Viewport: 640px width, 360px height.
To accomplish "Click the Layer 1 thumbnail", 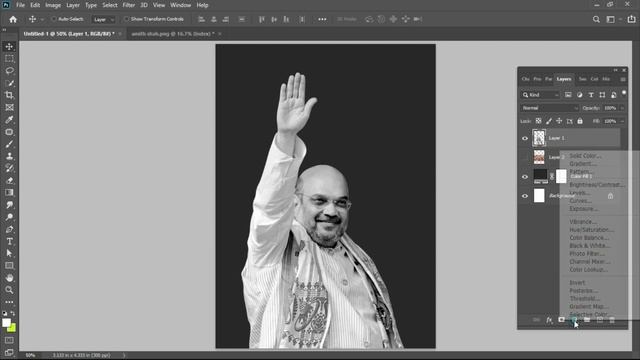I will 539,138.
